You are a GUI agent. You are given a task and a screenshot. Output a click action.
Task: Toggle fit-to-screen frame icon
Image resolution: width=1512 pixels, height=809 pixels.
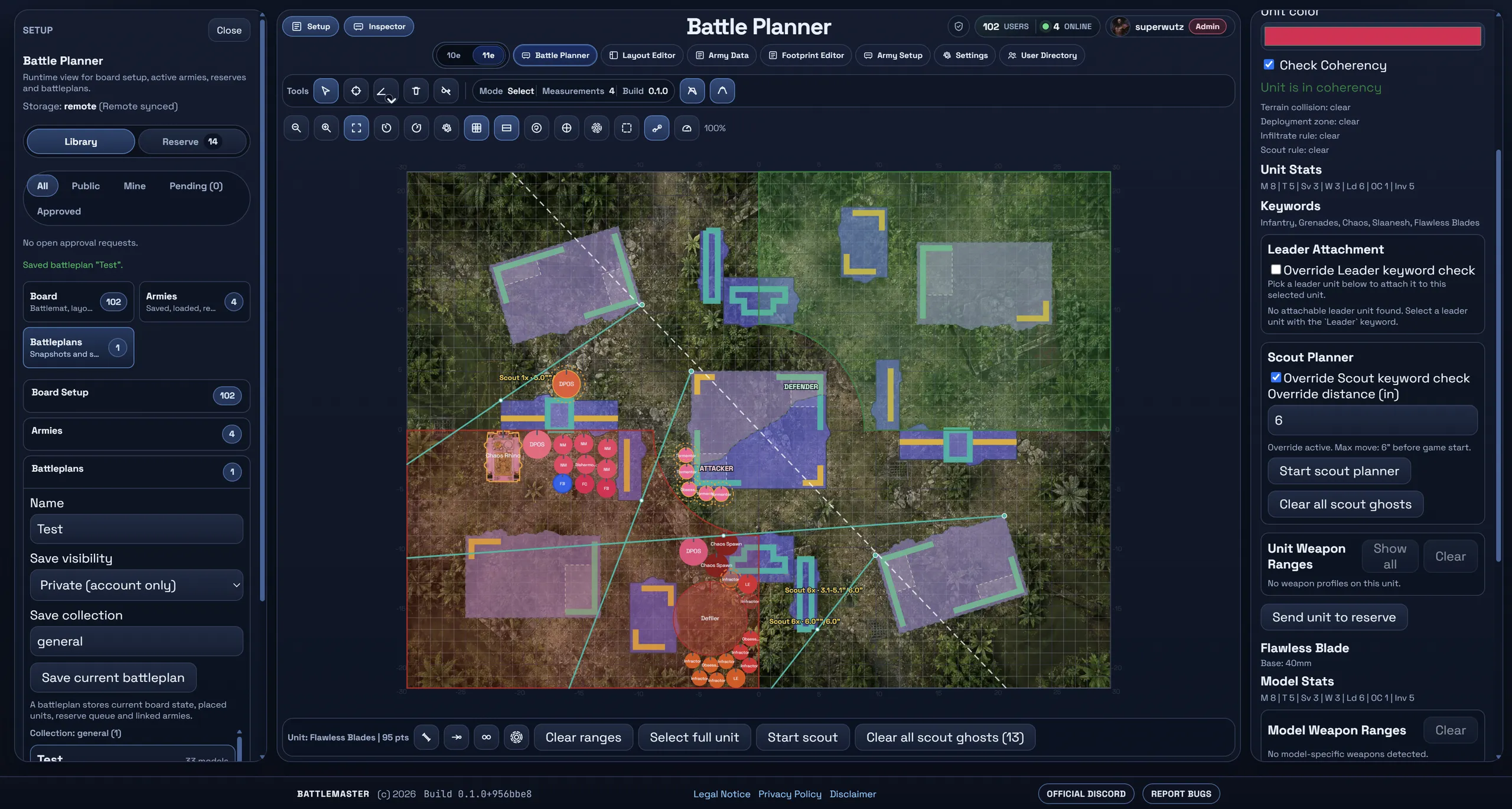click(356, 128)
